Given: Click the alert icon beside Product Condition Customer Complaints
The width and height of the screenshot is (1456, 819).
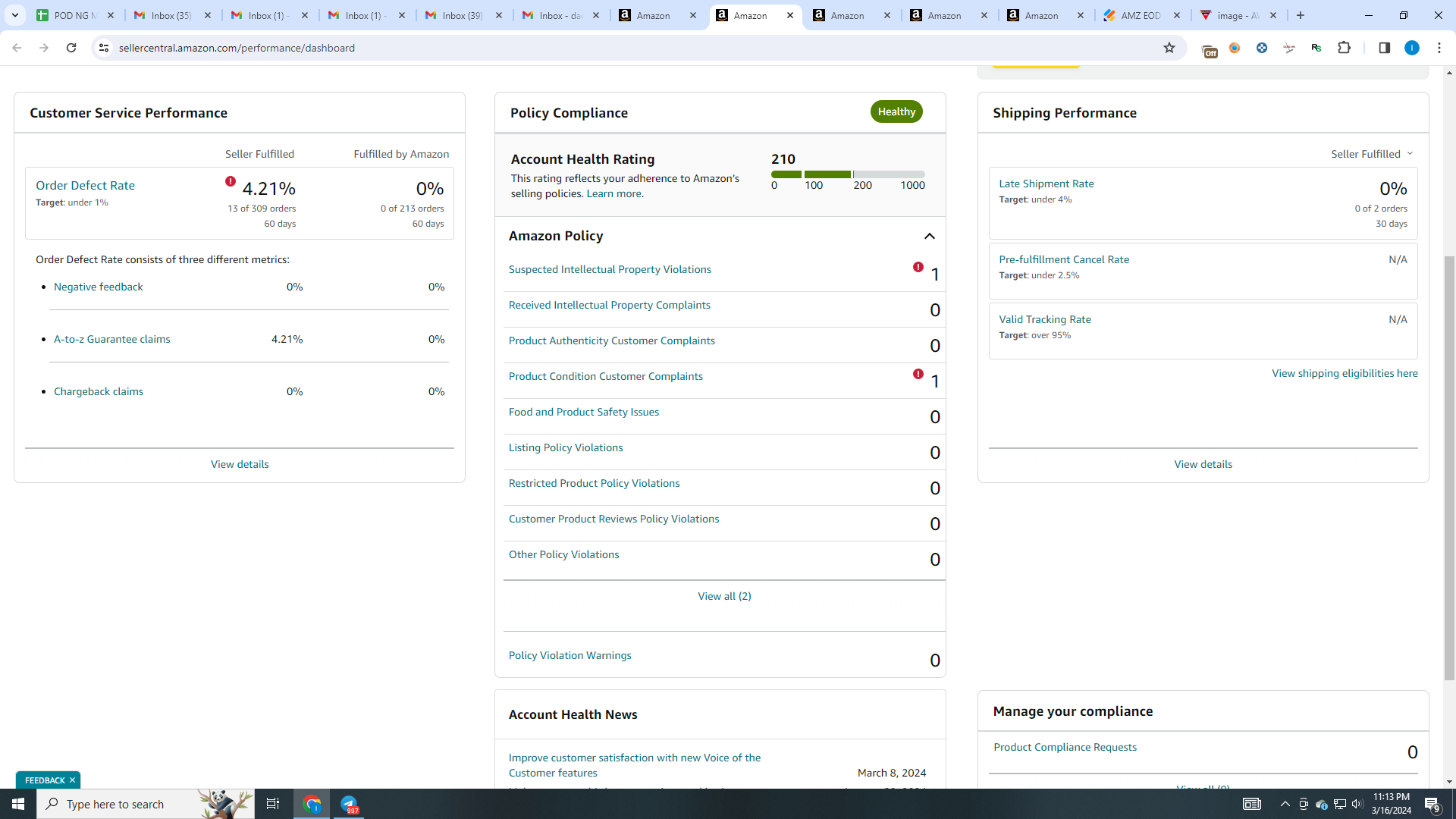Looking at the screenshot, I should (918, 374).
